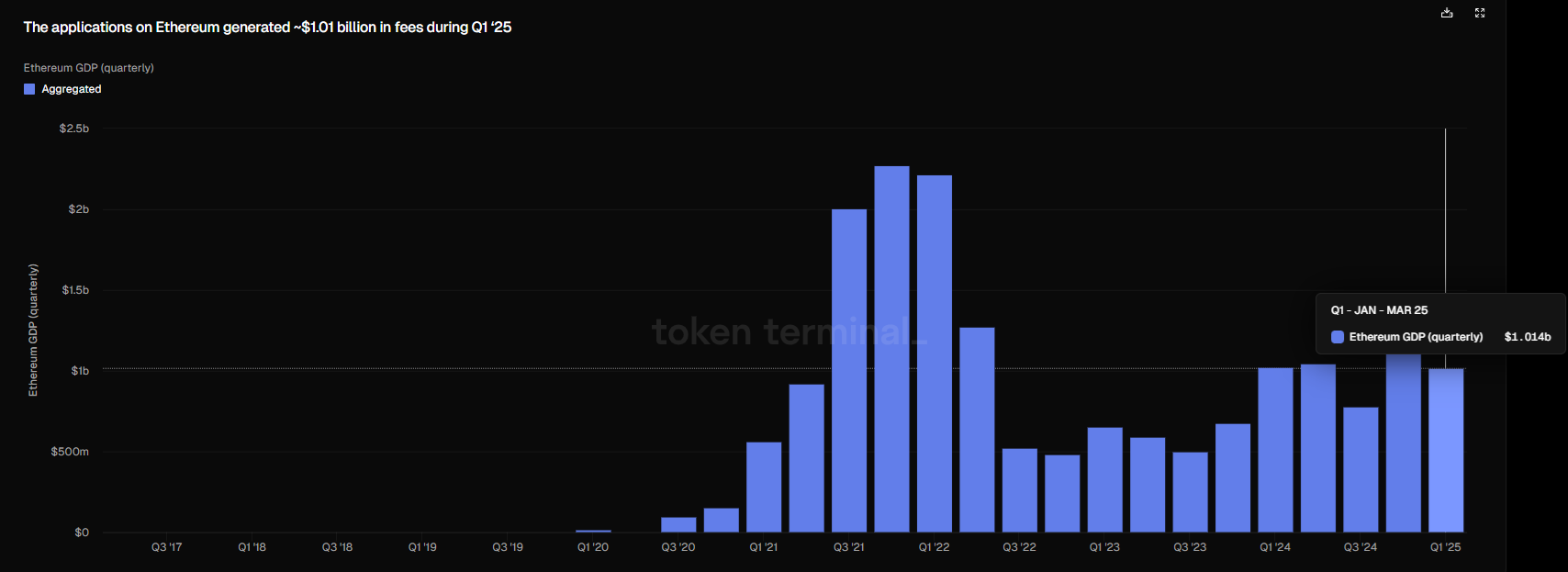1568x572 pixels.
Task: Click the Q1 '23 bar
Action: click(x=1105, y=480)
